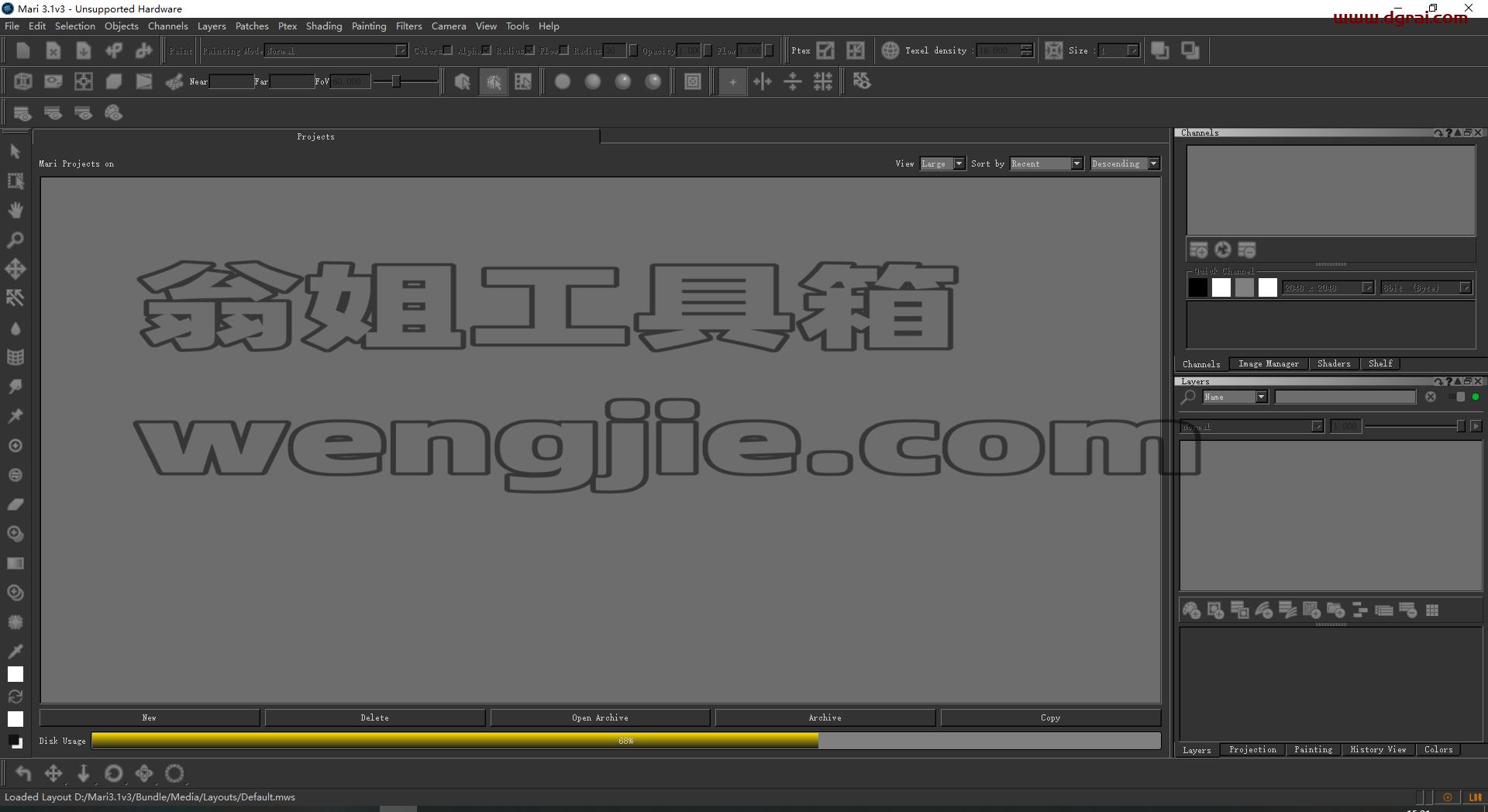Swap foreground and background colors icon
The width and height of the screenshot is (1488, 812).
point(15,697)
